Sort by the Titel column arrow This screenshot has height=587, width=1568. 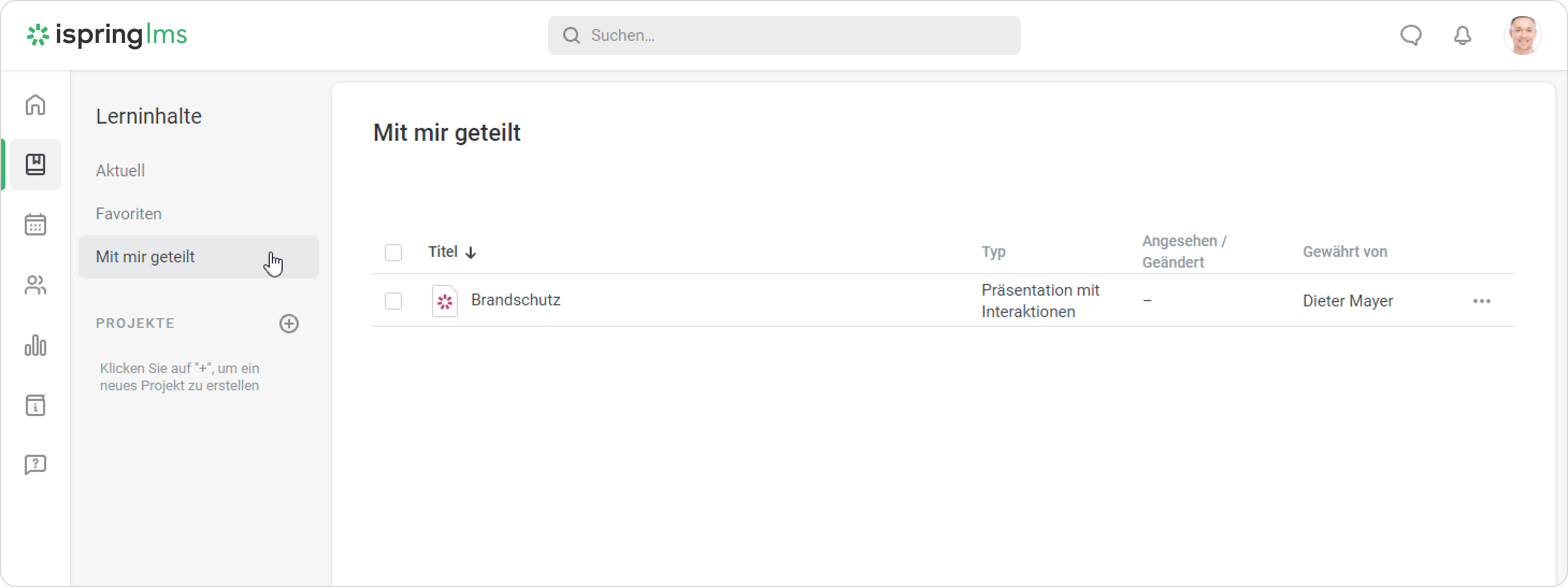pos(471,252)
